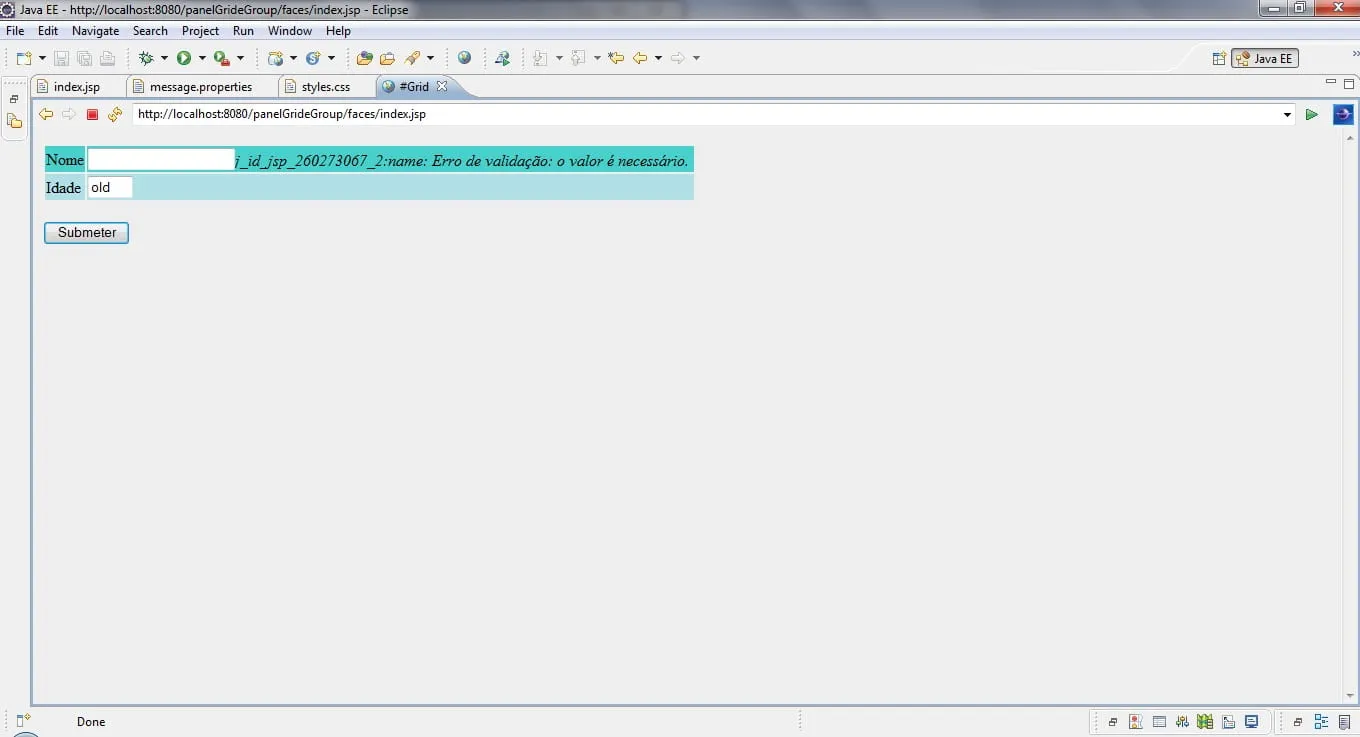The image size is (1360, 737).
Task: Click the Open Perspective icon
Action: pyautogui.click(x=1219, y=59)
